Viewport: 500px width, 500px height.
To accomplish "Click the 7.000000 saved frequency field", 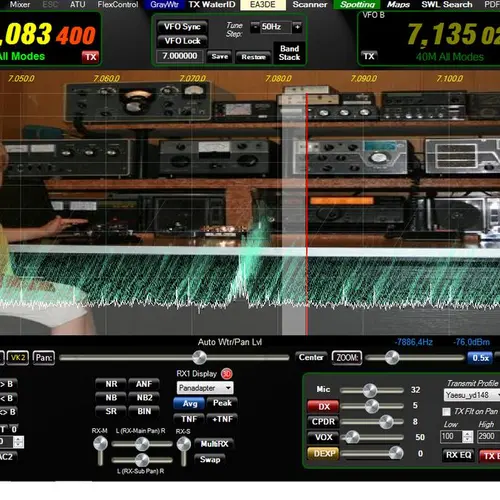I will [179, 56].
